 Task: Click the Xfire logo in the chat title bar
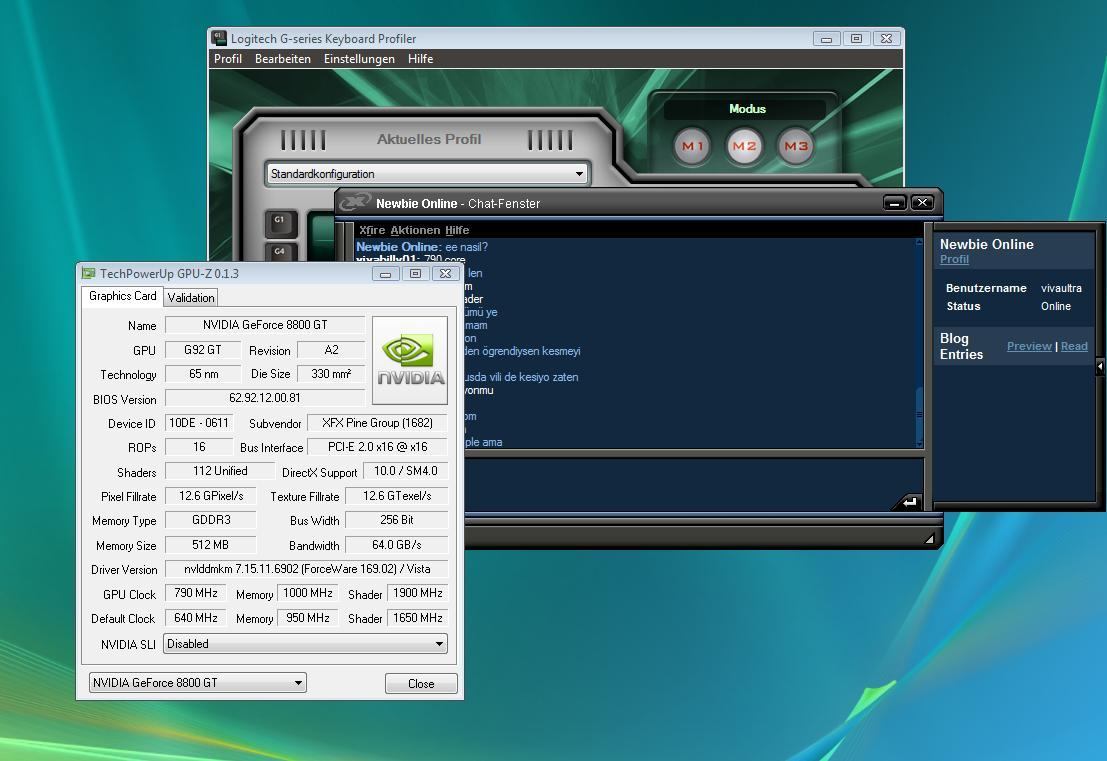tap(354, 203)
